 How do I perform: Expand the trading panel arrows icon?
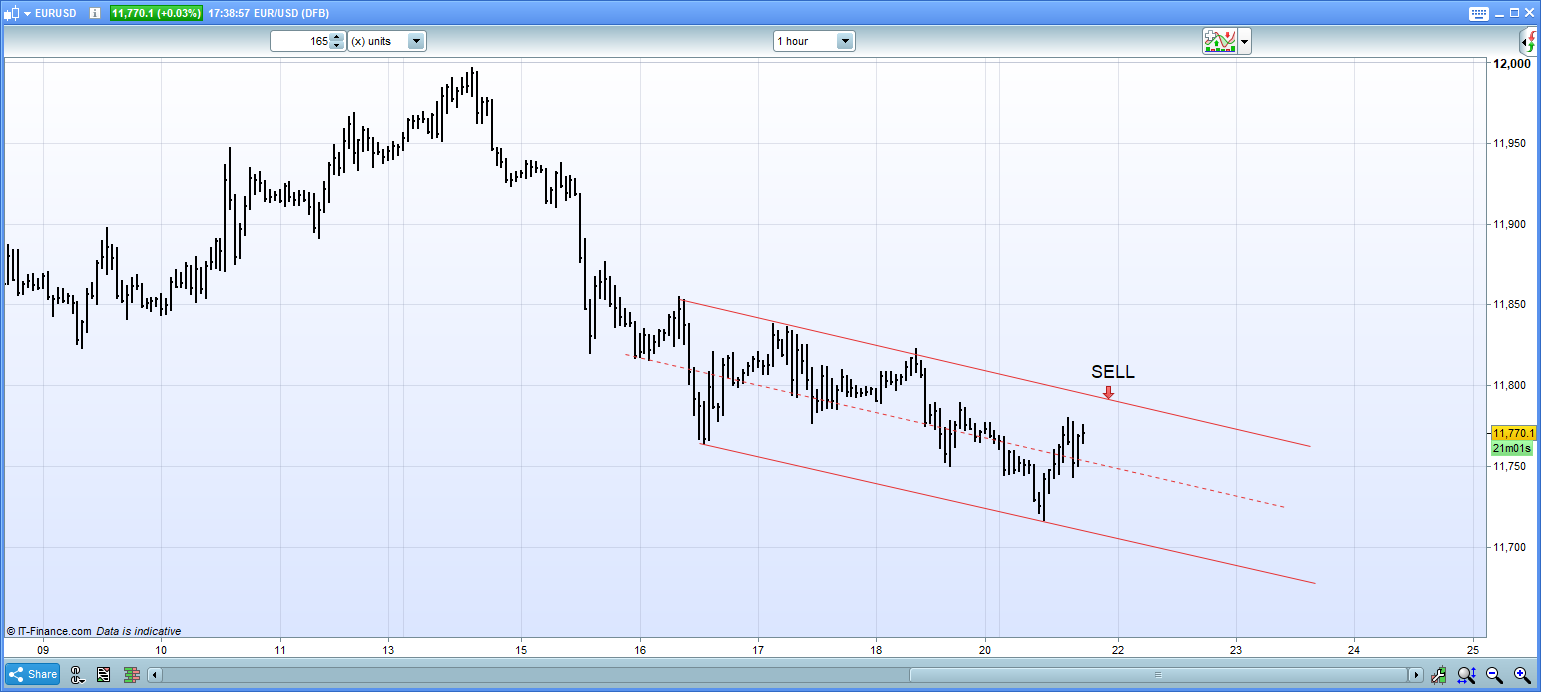(1529, 41)
